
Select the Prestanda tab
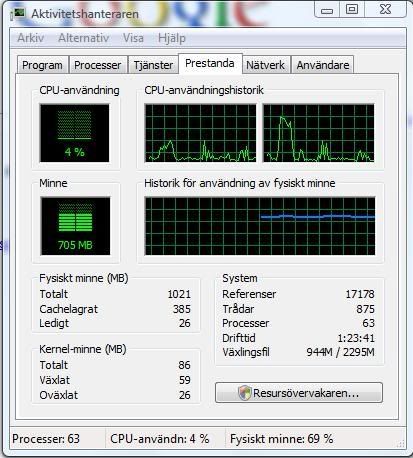pos(210,63)
